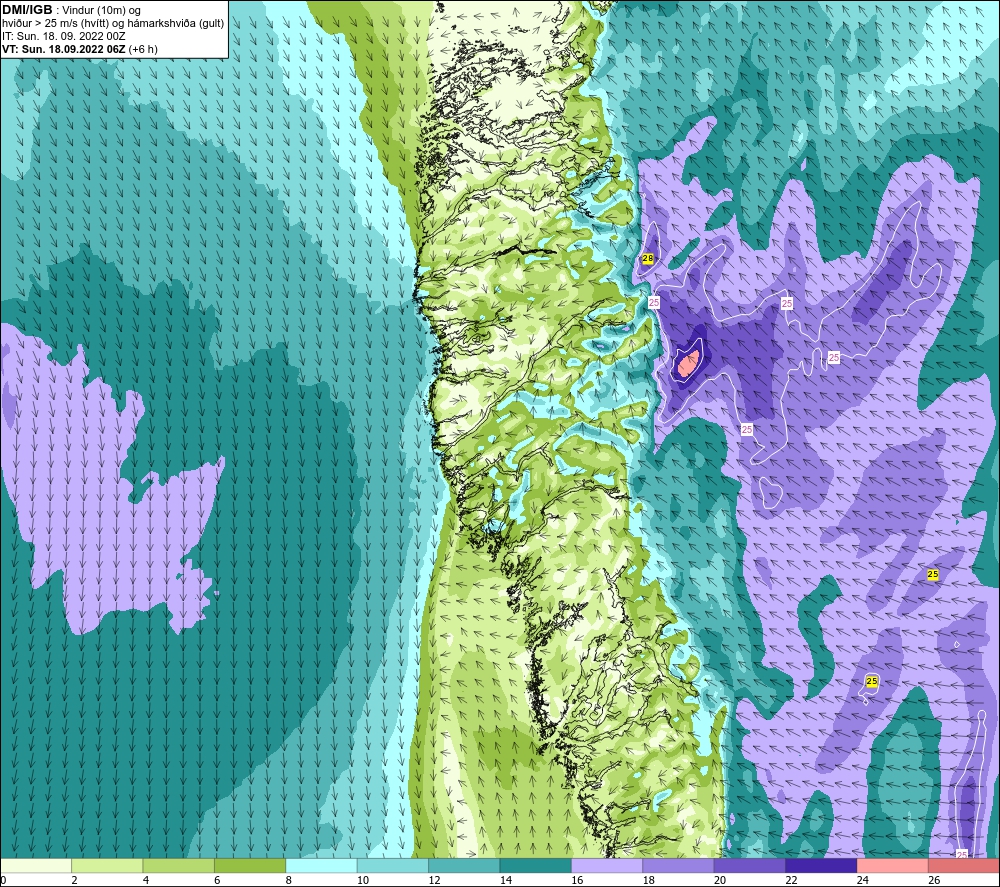This screenshot has height=887, width=1000.
Task: Click the 24–26 m/s pink legend swatch
Action: tap(893, 865)
